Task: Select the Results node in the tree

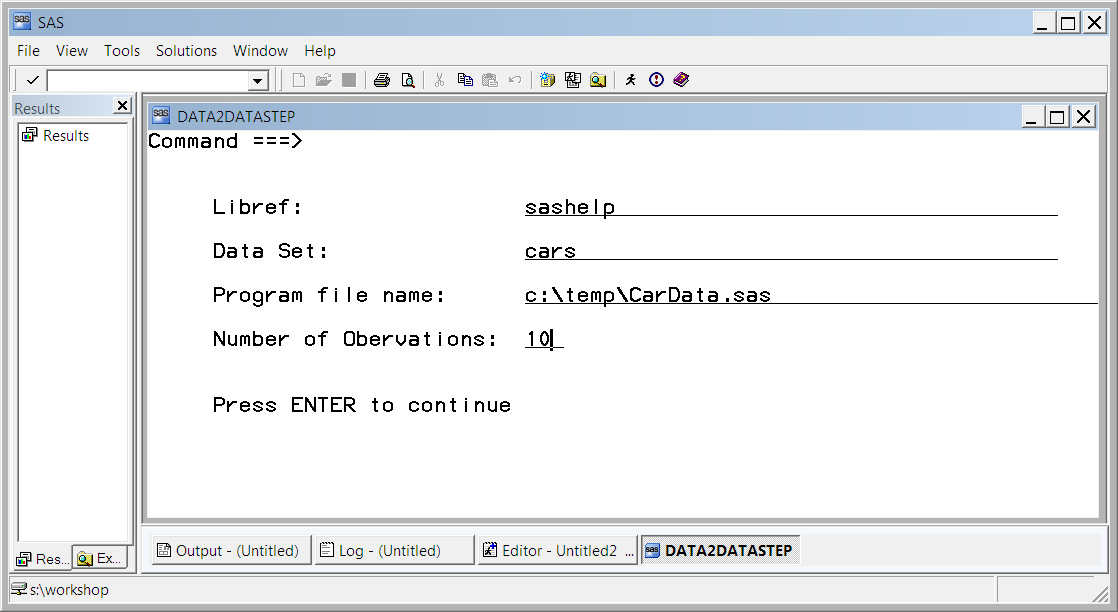Action: click(65, 136)
